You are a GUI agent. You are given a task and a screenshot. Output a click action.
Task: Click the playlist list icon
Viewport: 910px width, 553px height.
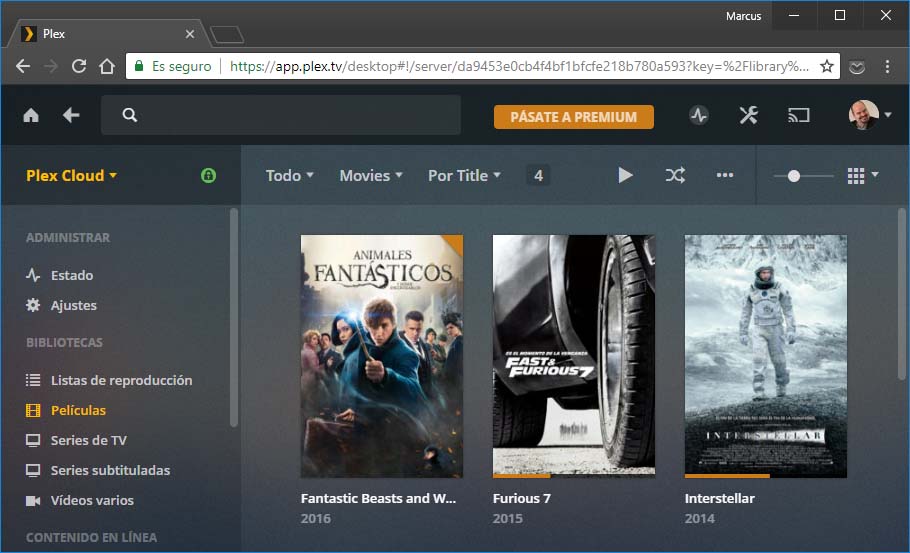[x=33, y=380]
